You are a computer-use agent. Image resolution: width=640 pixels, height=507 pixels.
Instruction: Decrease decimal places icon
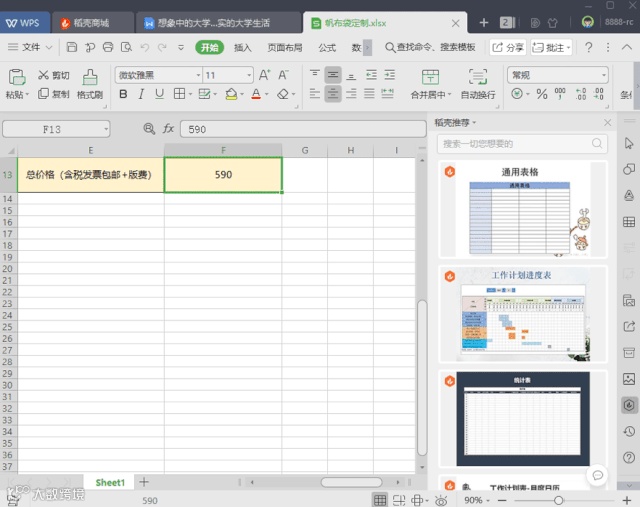pyautogui.click(x=598, y=94)
